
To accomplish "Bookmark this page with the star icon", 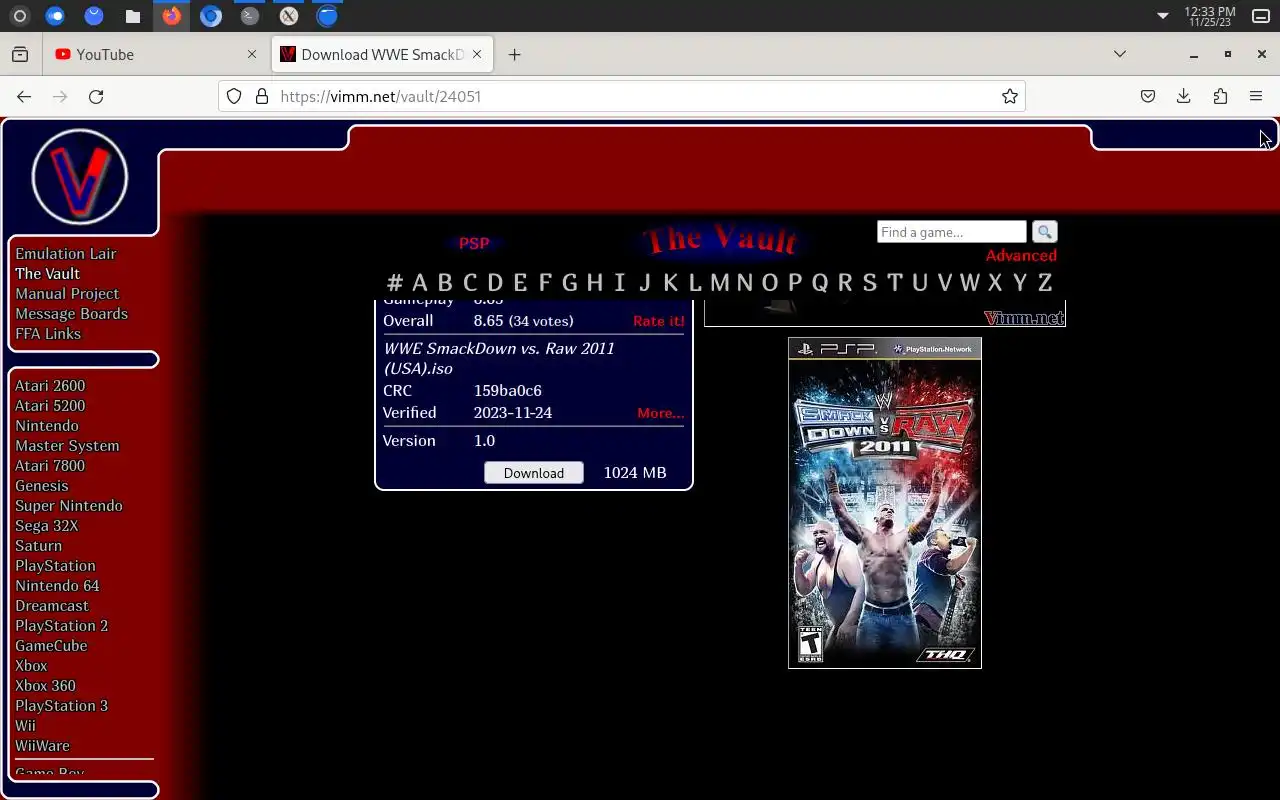I will coord(1010,96).
